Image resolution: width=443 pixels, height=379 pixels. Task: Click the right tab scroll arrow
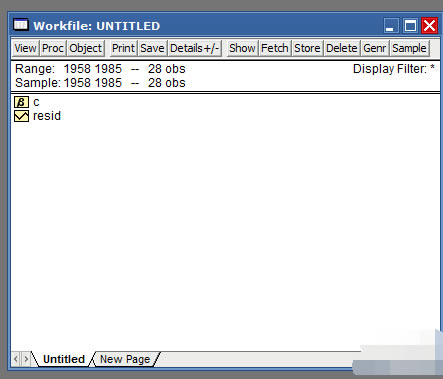26,359
